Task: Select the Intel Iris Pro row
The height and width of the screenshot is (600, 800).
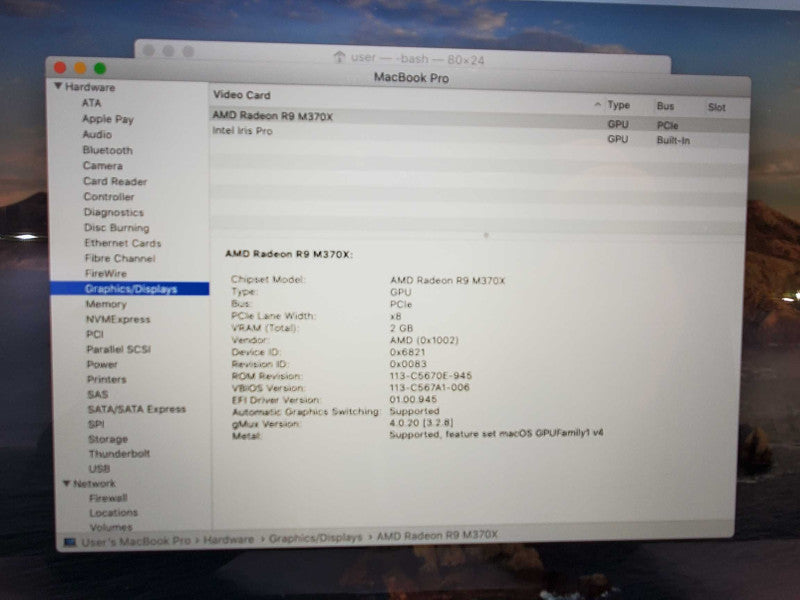Action: click(x=480, y=134)
